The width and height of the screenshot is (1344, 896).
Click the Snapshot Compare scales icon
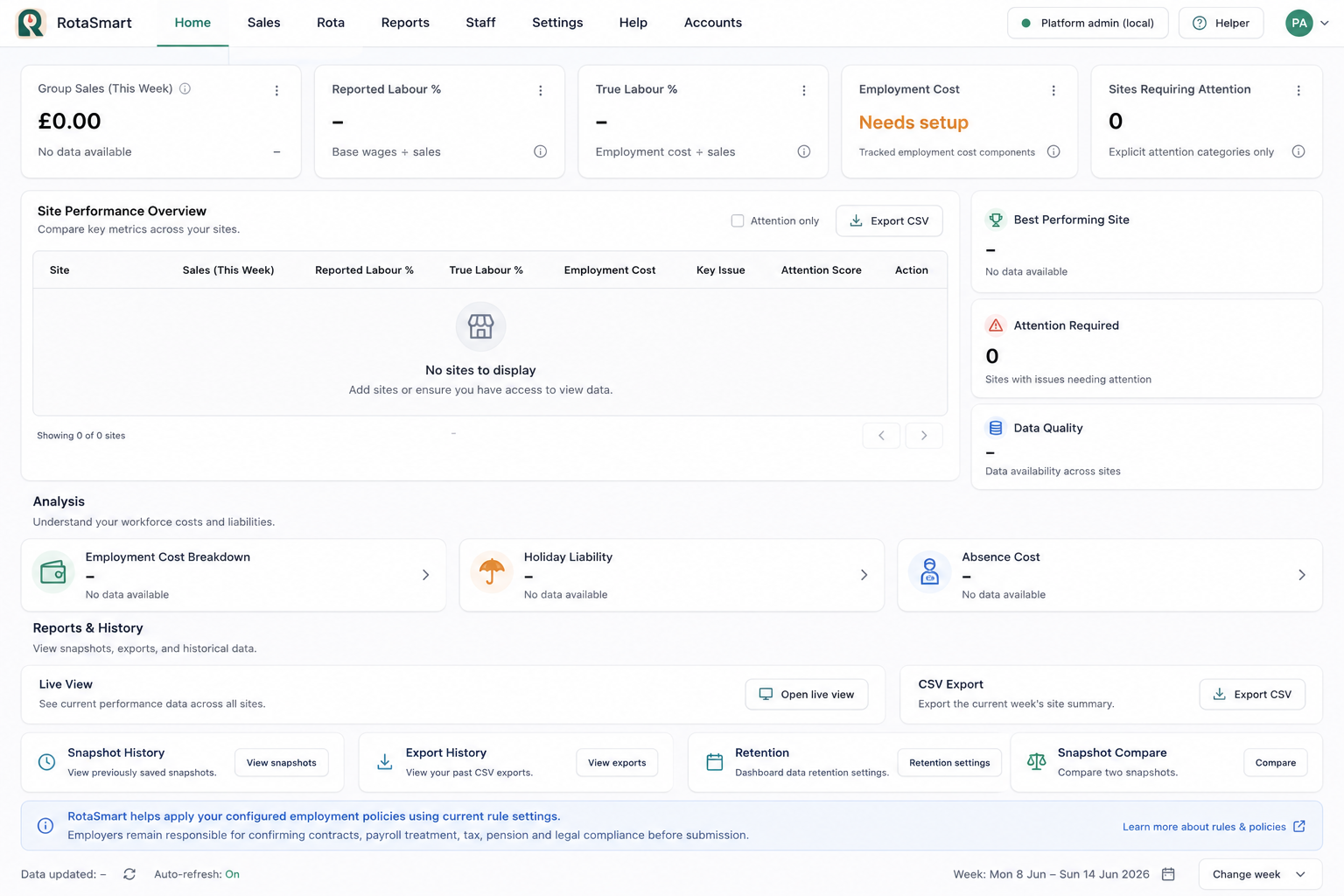[1036, 762]
